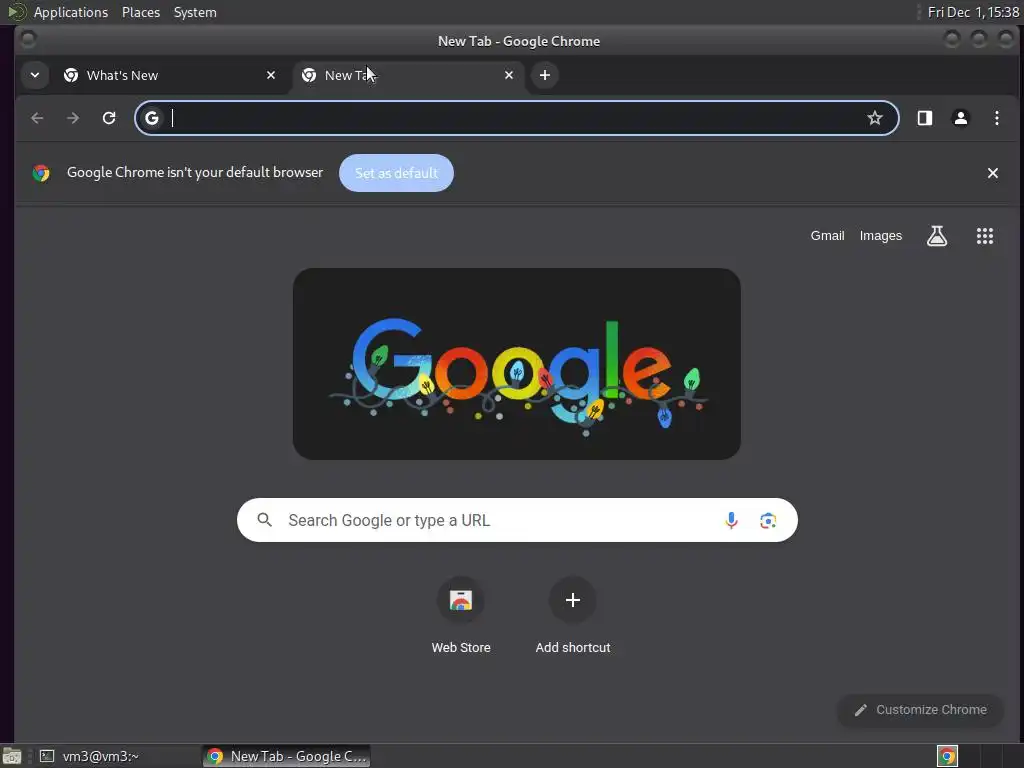Click the show desktop icon in taskbar
Screen dimensions: 1024x768
[x=11, y=756]
